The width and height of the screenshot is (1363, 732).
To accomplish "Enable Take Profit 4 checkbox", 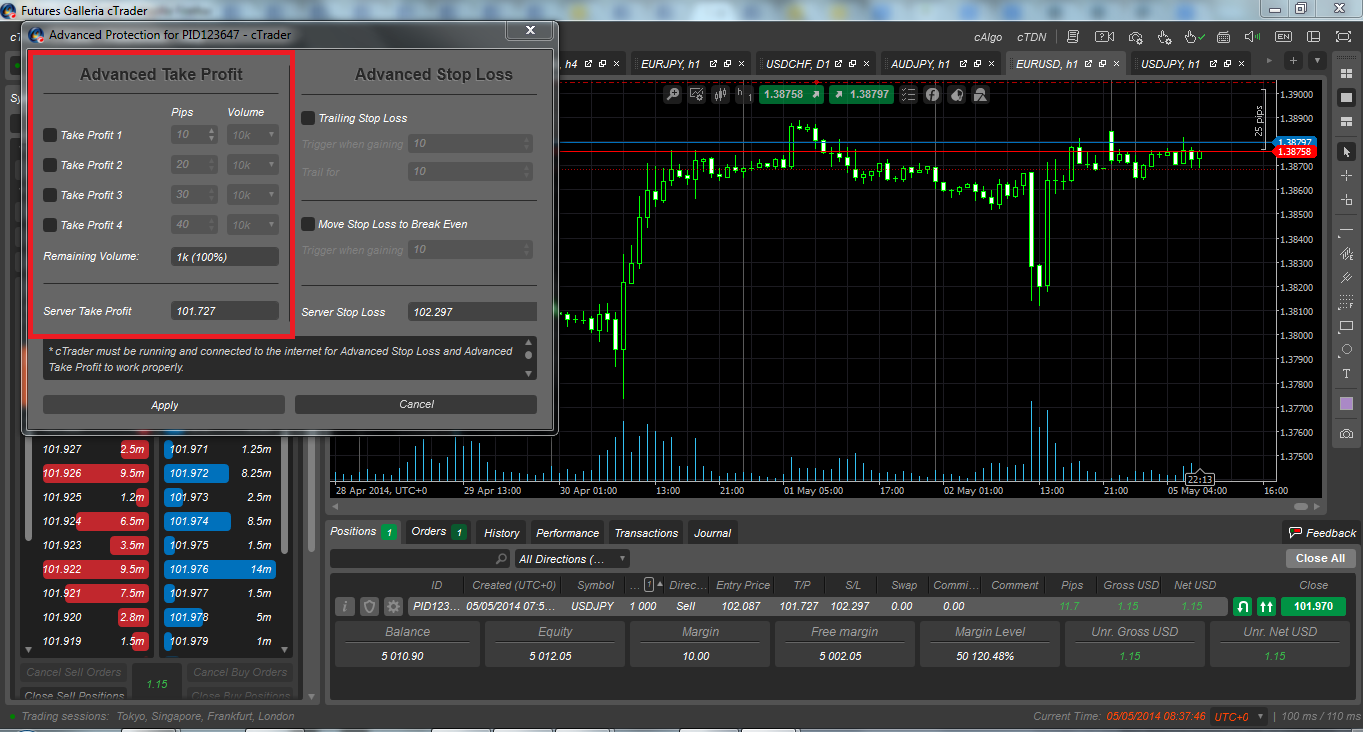I will coord(50,225).
